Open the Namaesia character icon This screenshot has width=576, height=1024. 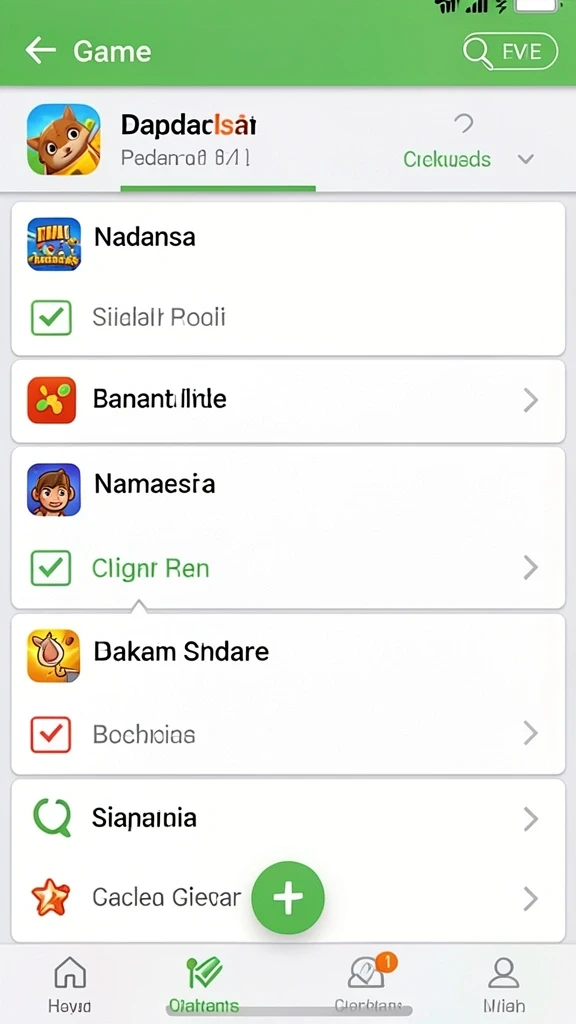tap(54, 490)
